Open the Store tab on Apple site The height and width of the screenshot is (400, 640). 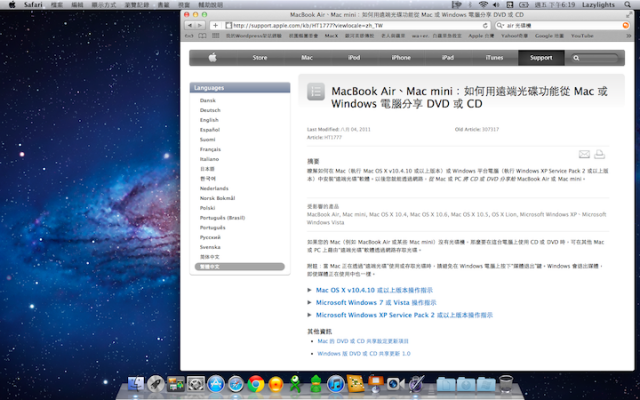coord(260,58)
